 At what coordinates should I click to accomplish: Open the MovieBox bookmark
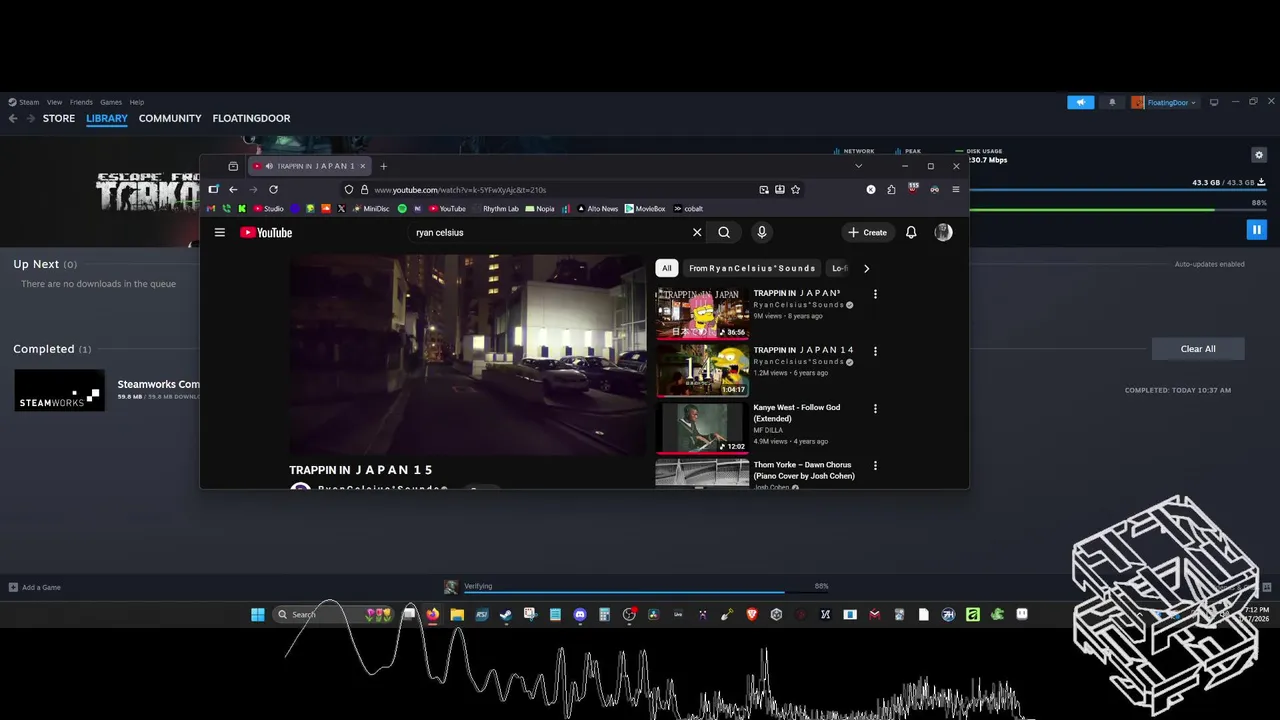click(x=645, y=209)
